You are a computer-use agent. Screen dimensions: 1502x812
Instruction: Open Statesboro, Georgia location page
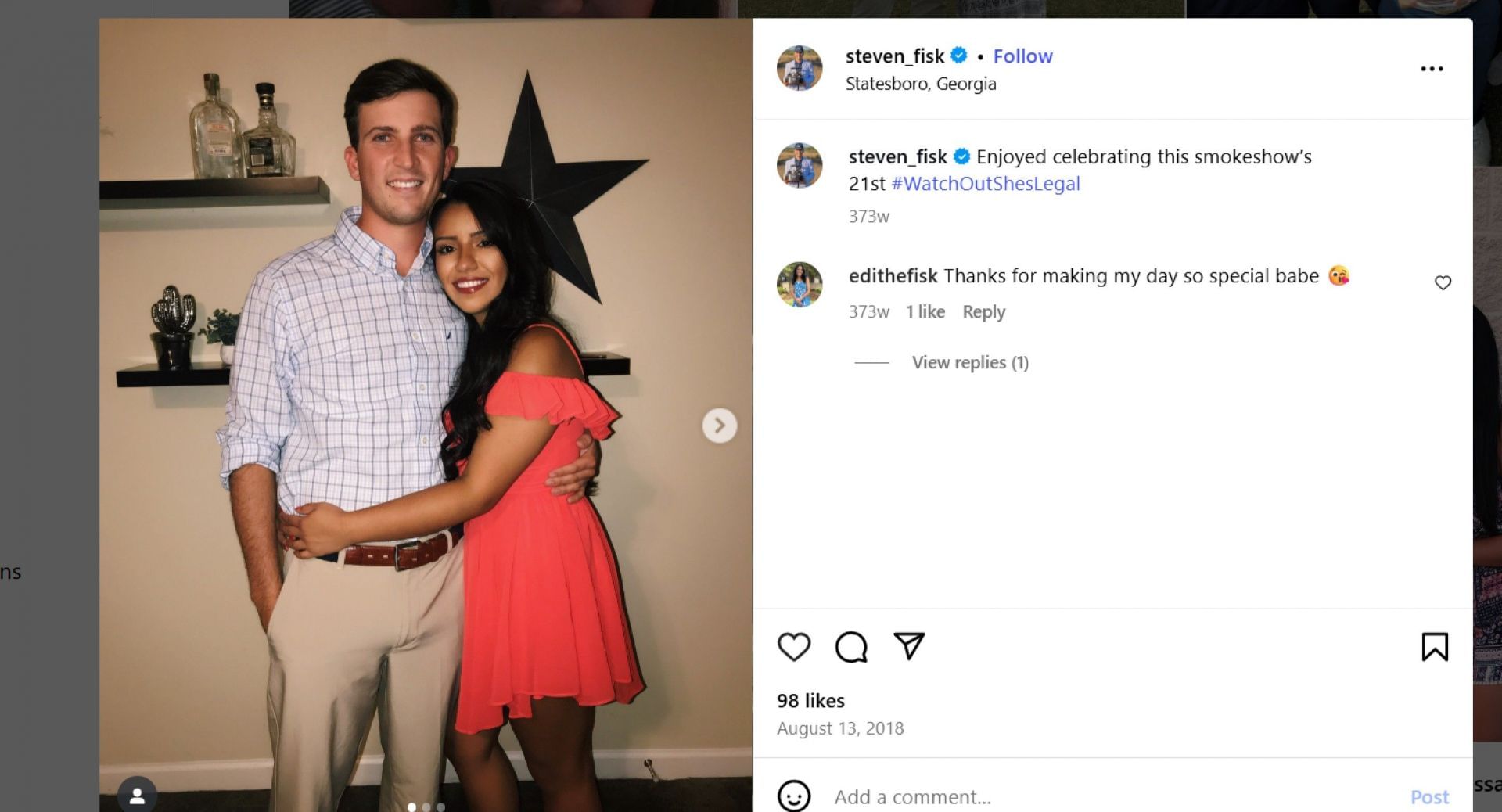click(x=920, y=84)
